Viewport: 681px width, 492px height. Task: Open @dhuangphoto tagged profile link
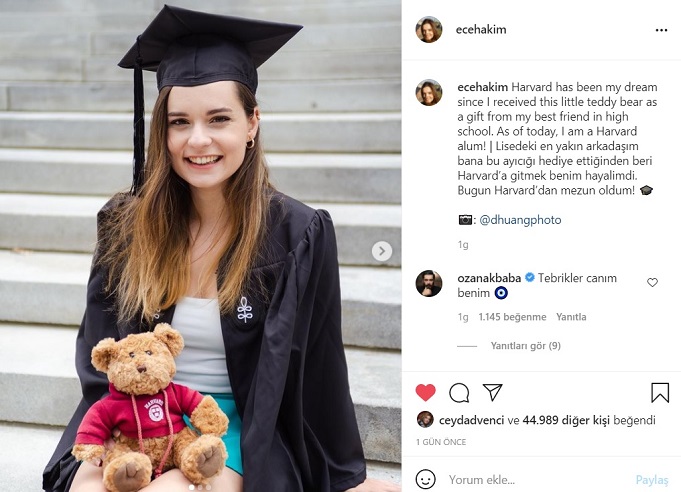click(525, 220)
